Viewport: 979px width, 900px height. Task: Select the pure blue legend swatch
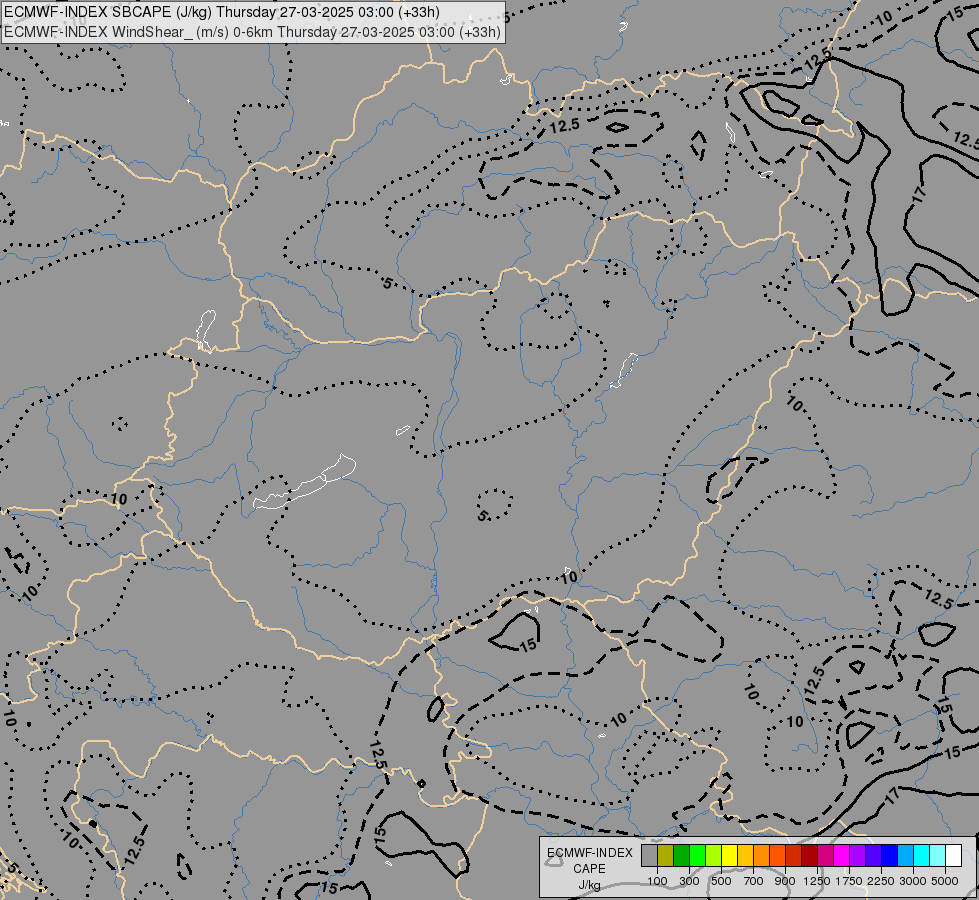point(889,856)
